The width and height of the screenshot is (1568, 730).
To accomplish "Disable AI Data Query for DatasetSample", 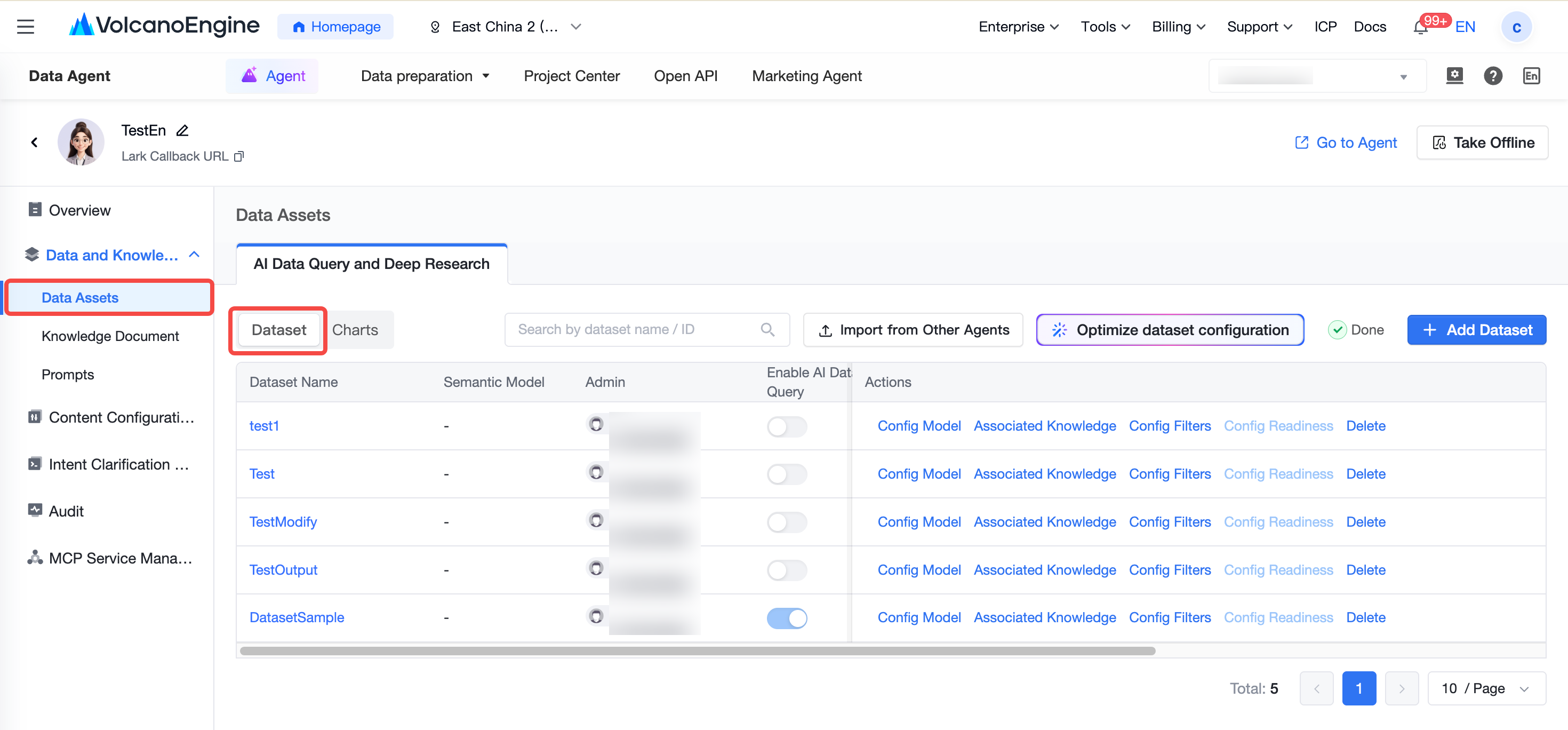I will (x=787, y=618).
